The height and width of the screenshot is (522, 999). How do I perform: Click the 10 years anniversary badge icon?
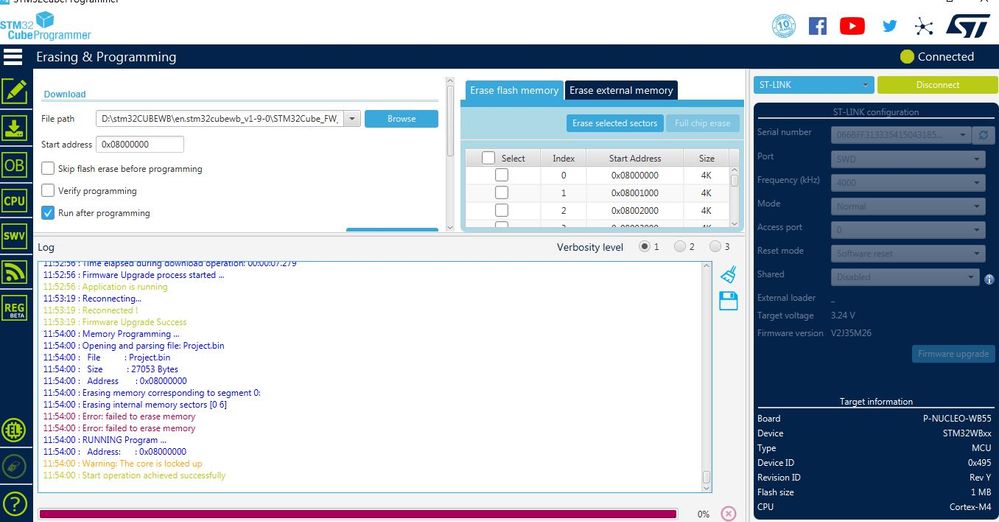tap(784, 26)
